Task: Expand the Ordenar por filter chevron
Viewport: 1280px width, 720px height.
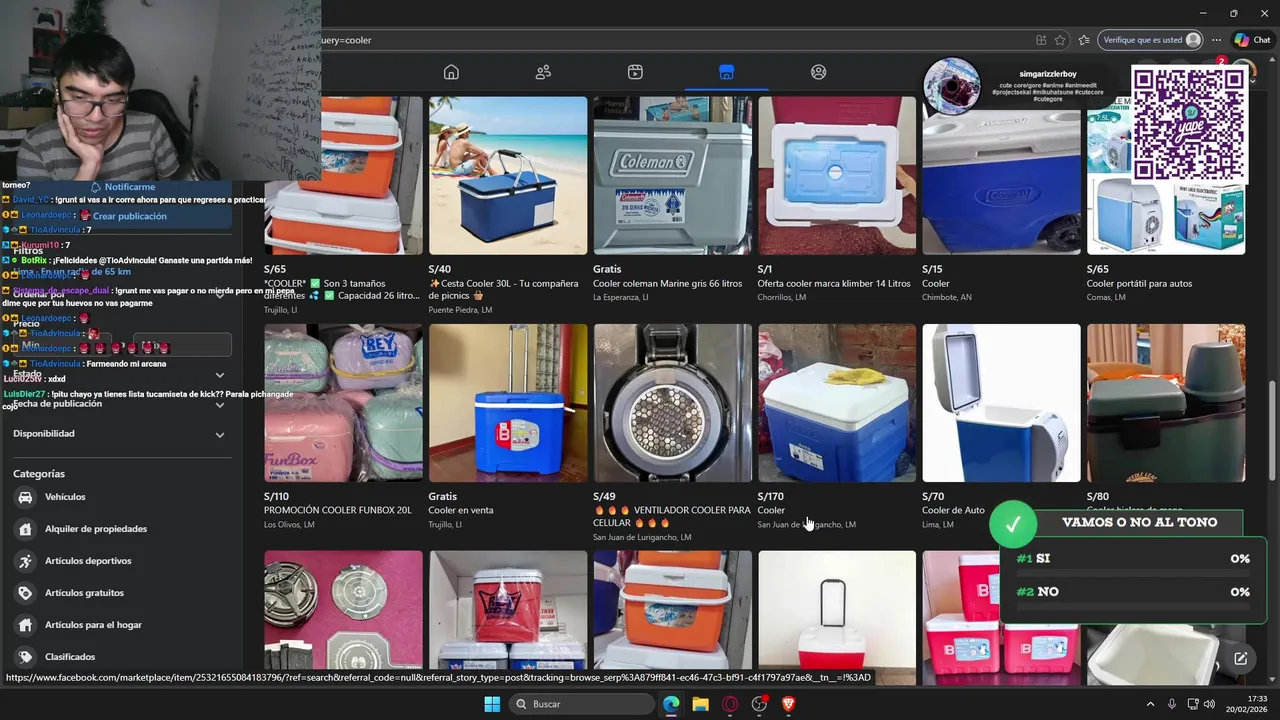Action: coord(220,294)
